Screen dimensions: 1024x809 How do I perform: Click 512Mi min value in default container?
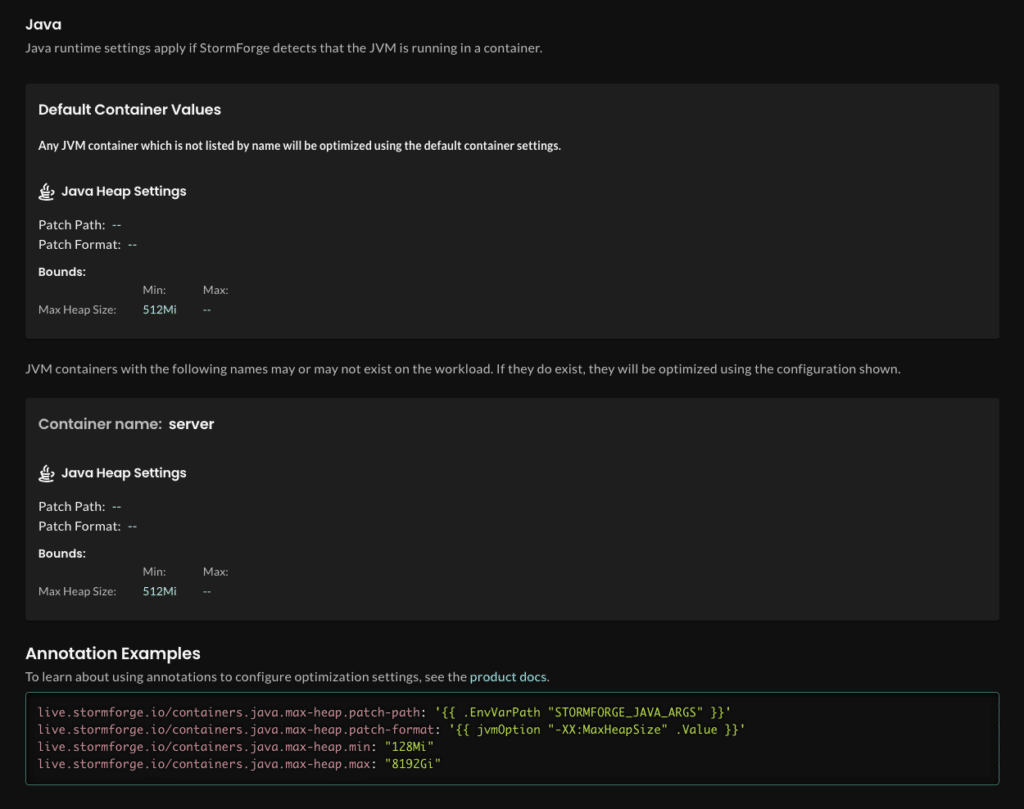pos(159,309)
